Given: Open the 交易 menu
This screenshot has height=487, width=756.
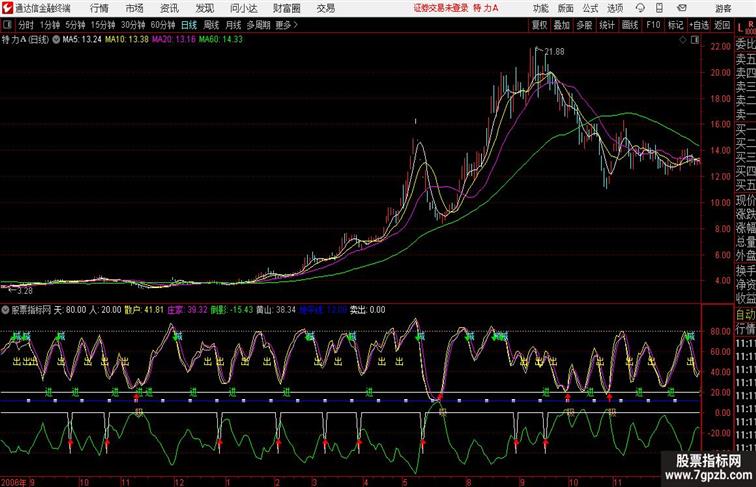Looking at the screenshot, I should coord(326,8).
